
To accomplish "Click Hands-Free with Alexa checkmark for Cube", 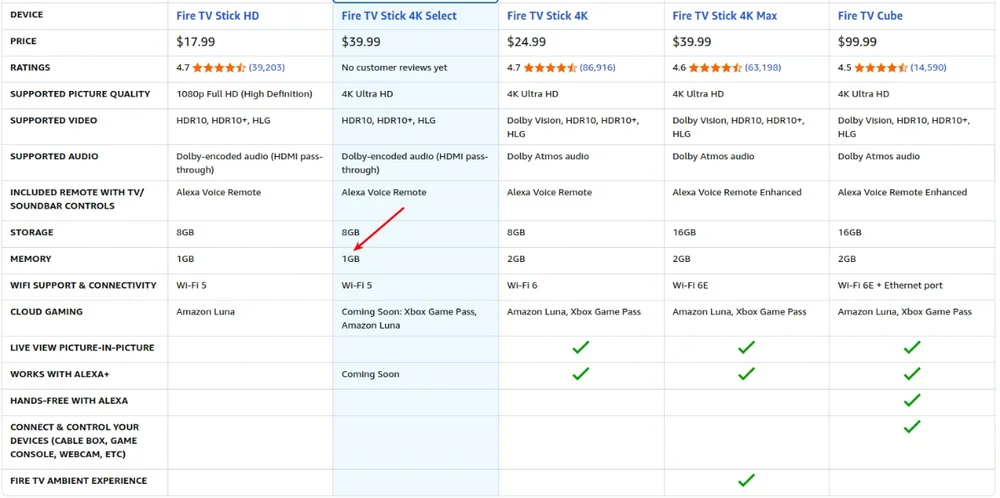I will click(x=912, y=400).
